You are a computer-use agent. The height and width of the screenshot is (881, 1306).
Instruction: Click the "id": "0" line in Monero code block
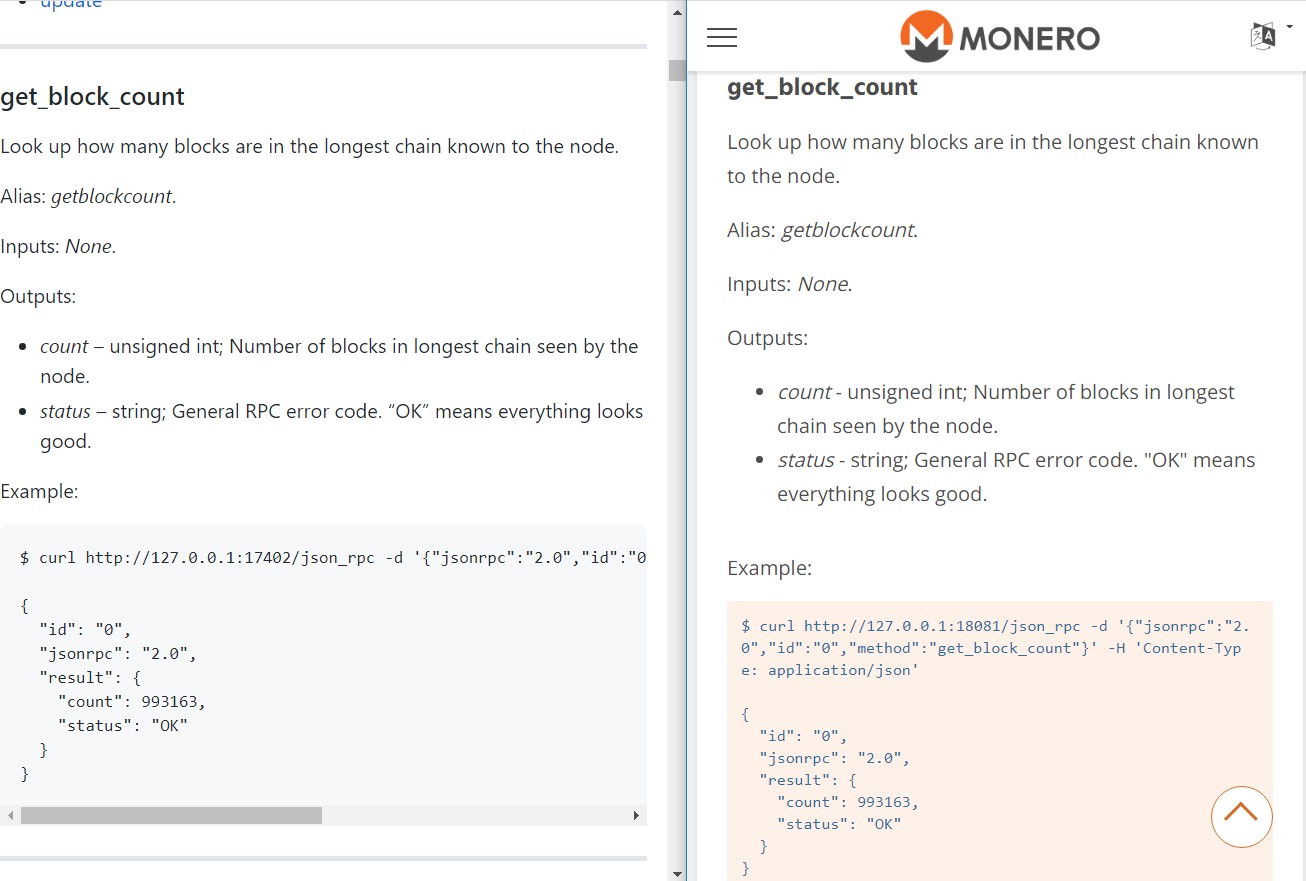pyautogui.click(x=803, y=736)
